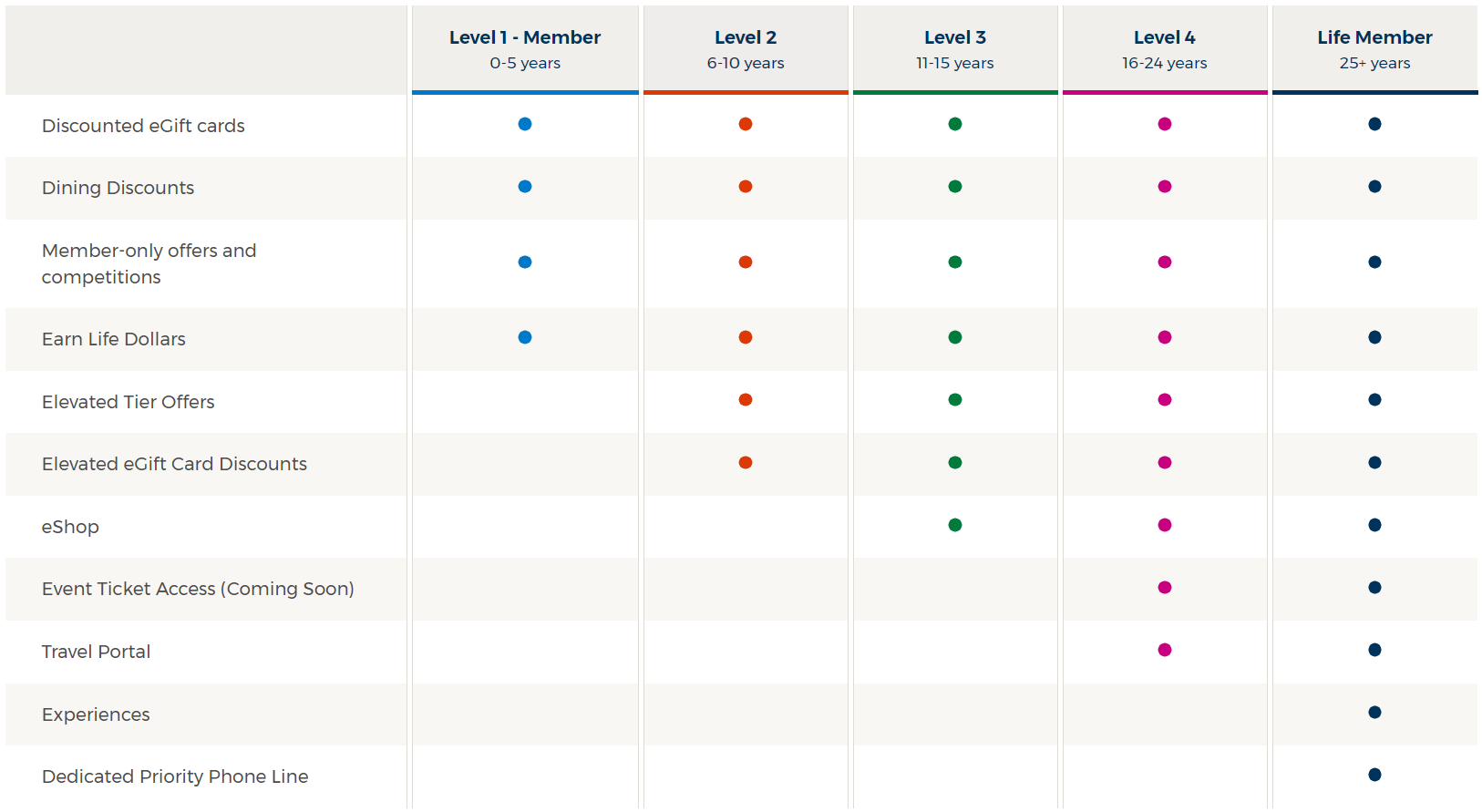This screenshot has width=1482, height=812.
Task: Click red dot for Elevated Tier Offers
Action: click(x=746, y=400)
